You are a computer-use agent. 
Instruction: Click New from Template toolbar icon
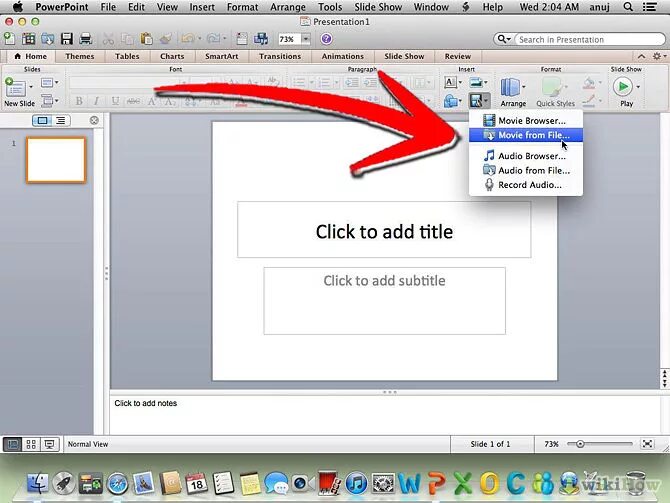coord(28,39)
